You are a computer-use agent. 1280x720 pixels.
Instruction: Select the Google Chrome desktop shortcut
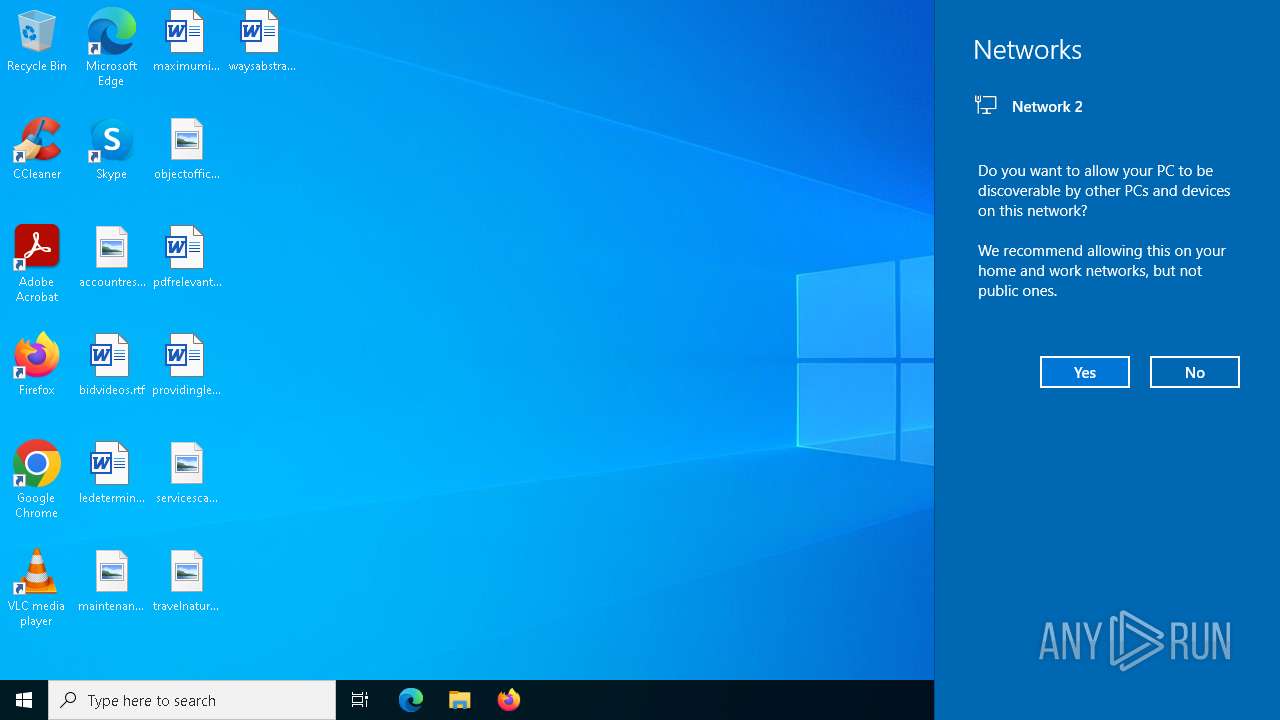[x=37, y=480]
